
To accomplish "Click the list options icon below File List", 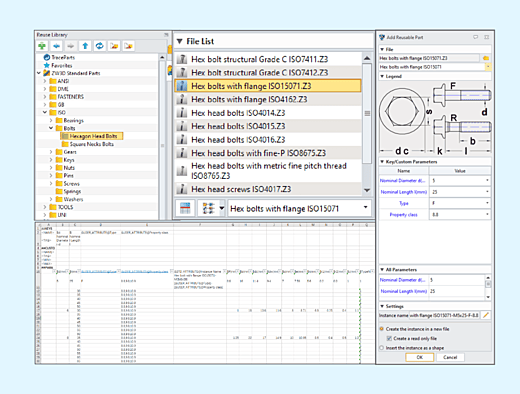I will [208, 209].
